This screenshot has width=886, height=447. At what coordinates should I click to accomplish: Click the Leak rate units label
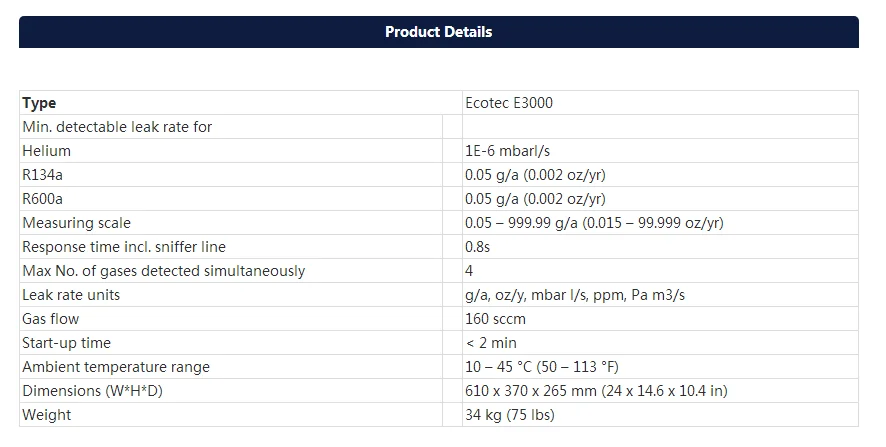tap(71, 295)
